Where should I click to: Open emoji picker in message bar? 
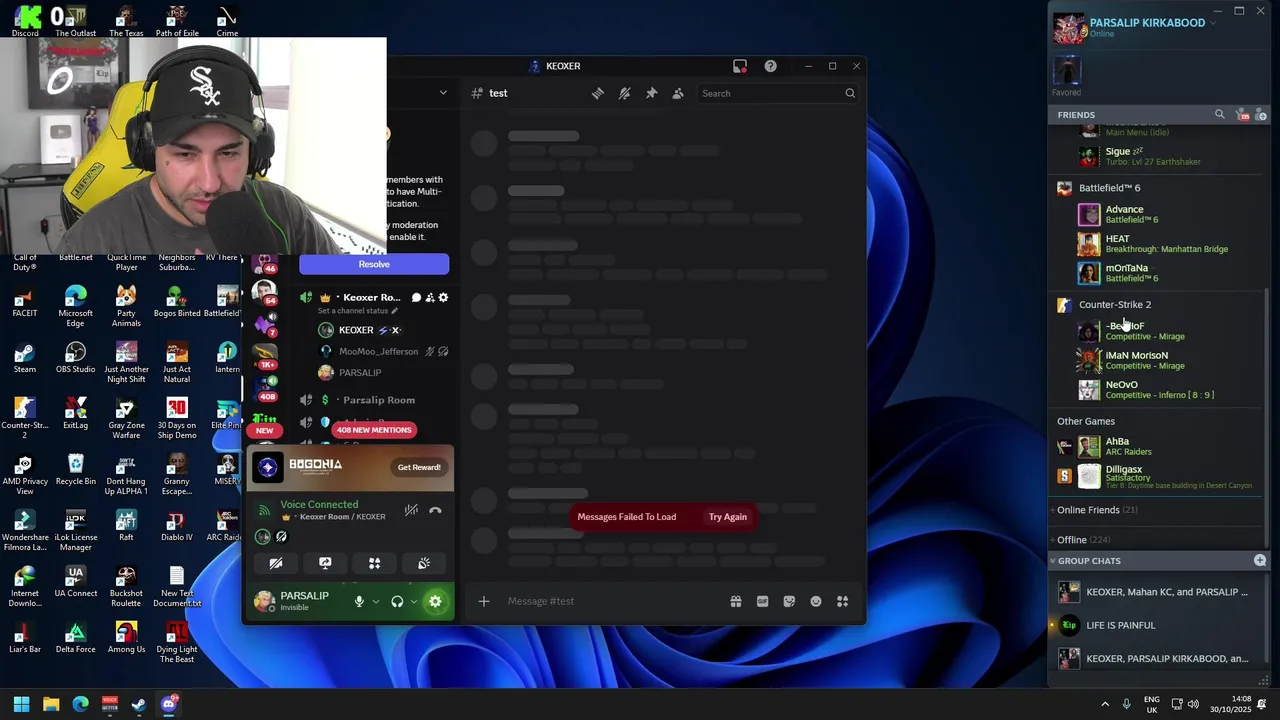(x=816, y=601)
